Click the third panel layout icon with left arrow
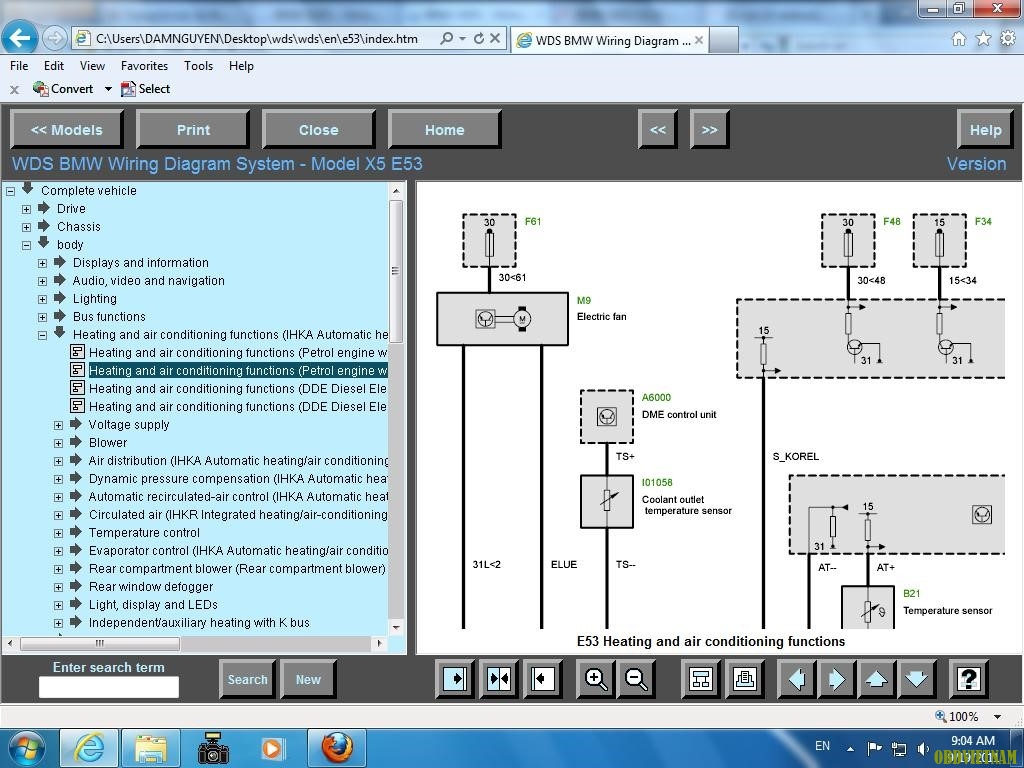 tap(543, 679)
